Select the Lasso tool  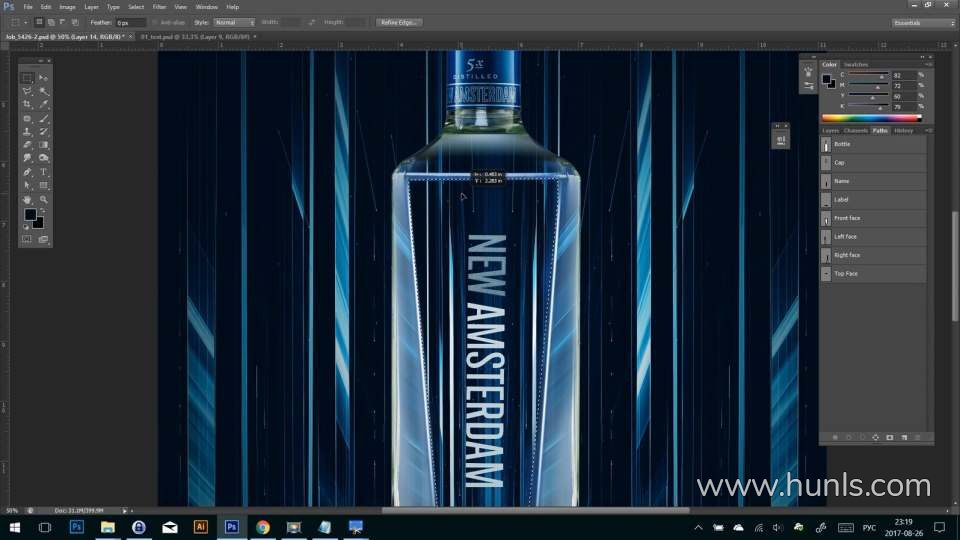tap(27, 91)
